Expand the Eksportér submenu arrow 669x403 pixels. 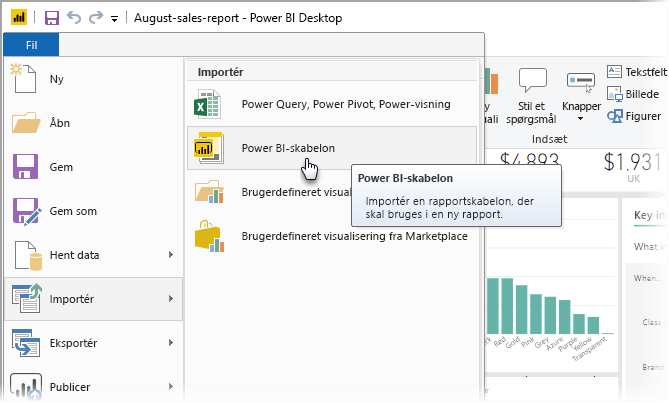pyautogui.click(x=171, y=342)
